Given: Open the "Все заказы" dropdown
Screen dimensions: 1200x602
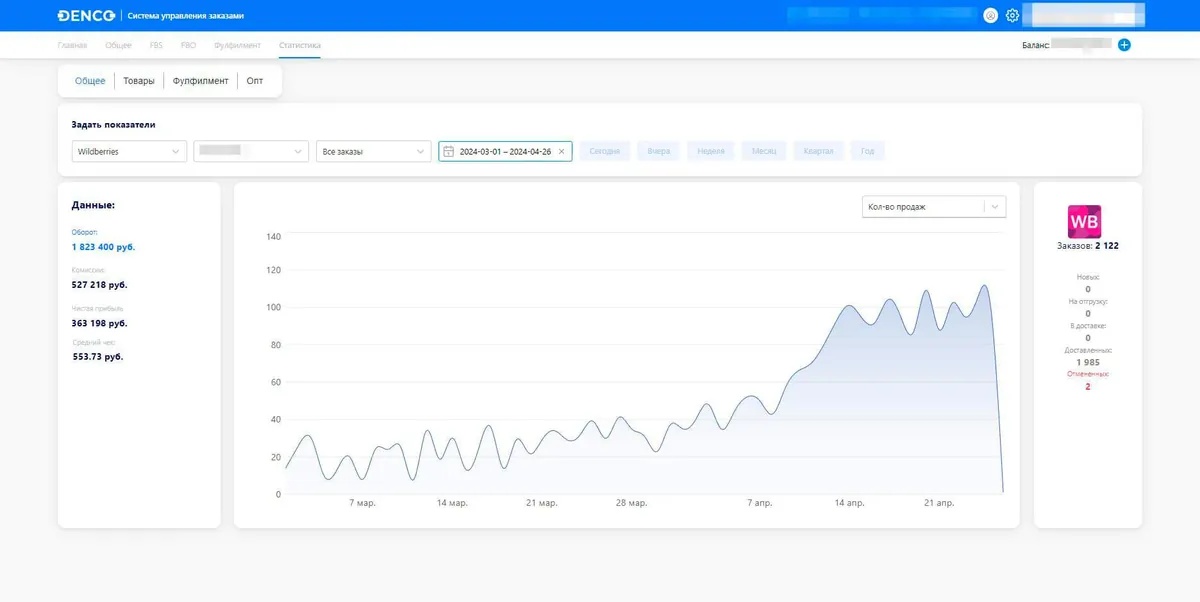Looking at the screenshot, I should pos(373,151).
